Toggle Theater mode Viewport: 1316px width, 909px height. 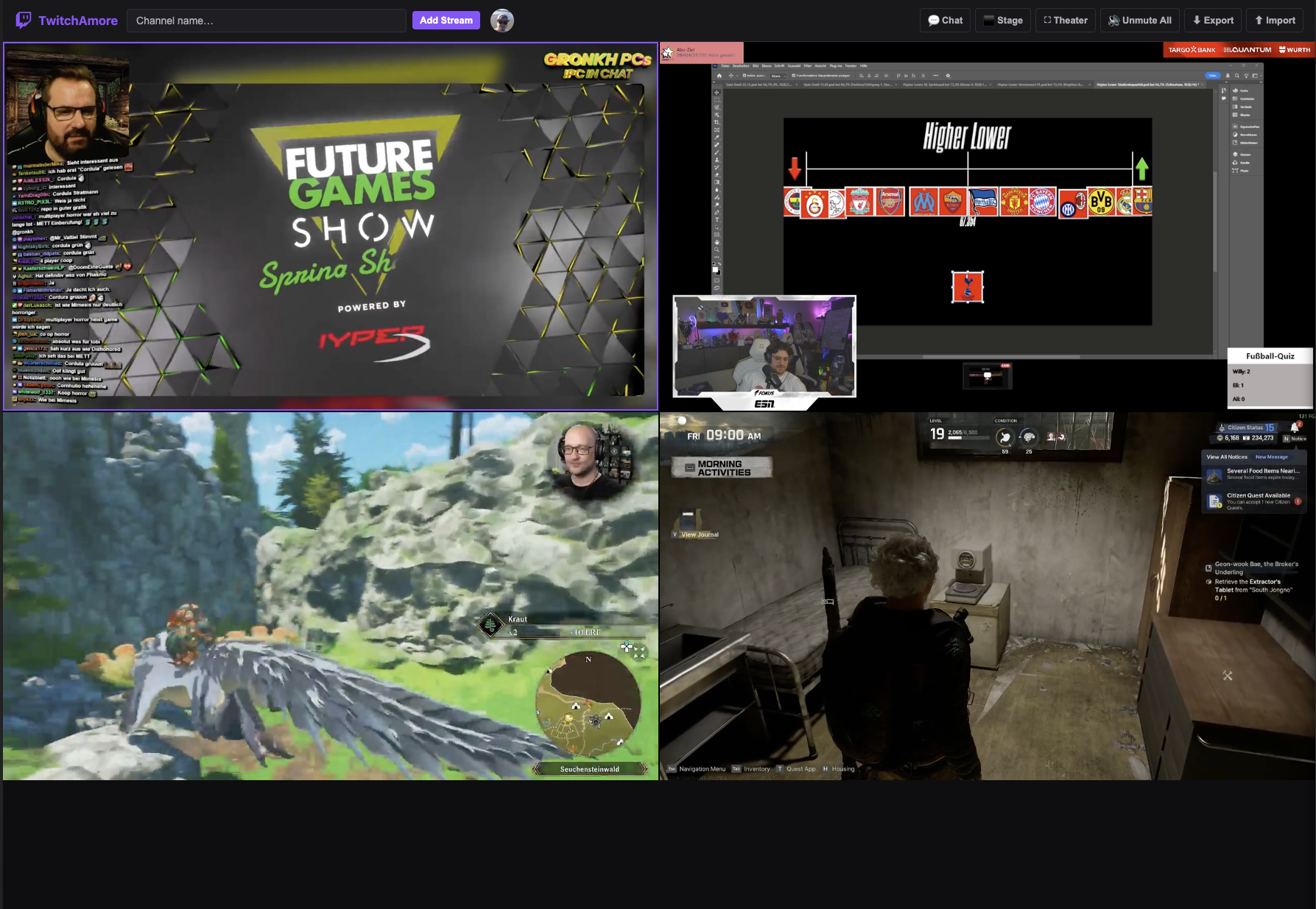1066,21
